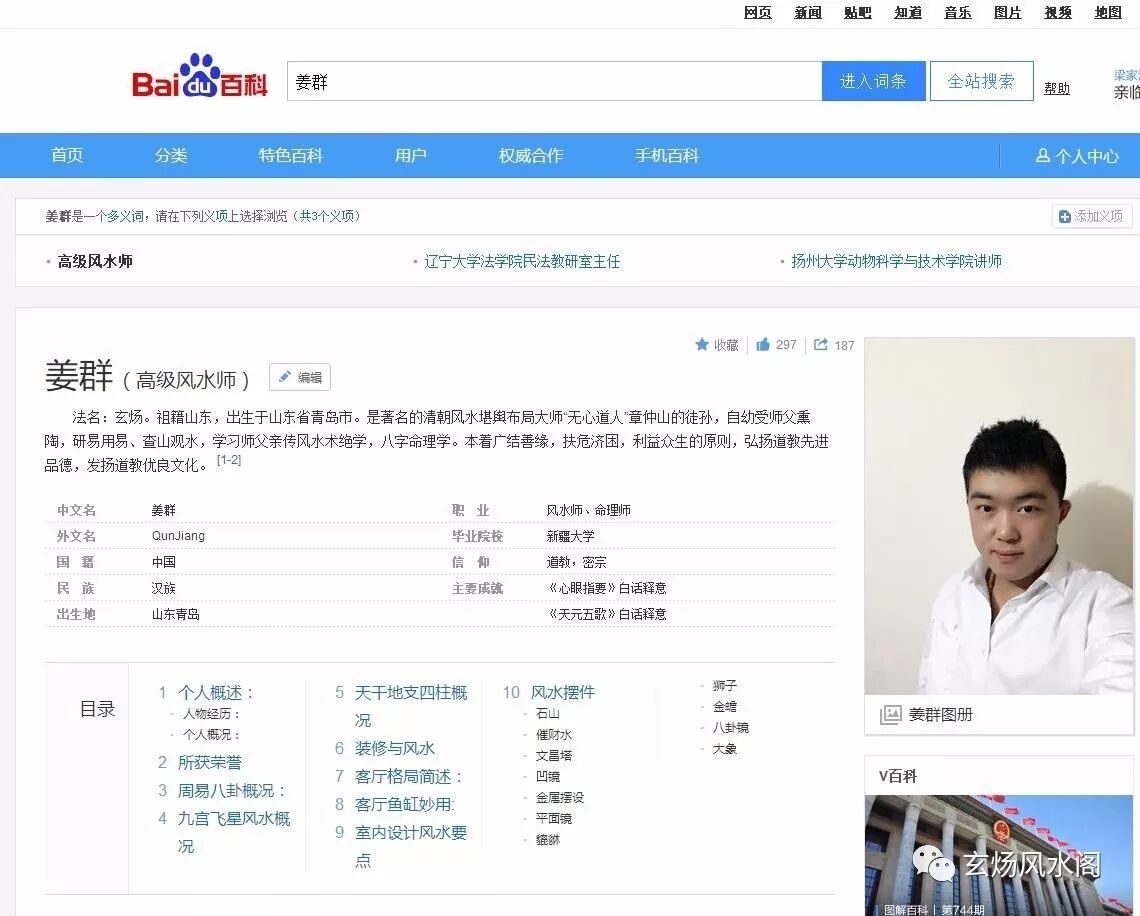Open the 地图 top link
Image resolution: width=1140 pixels, height=916 pixels.
coord(1108,12)
